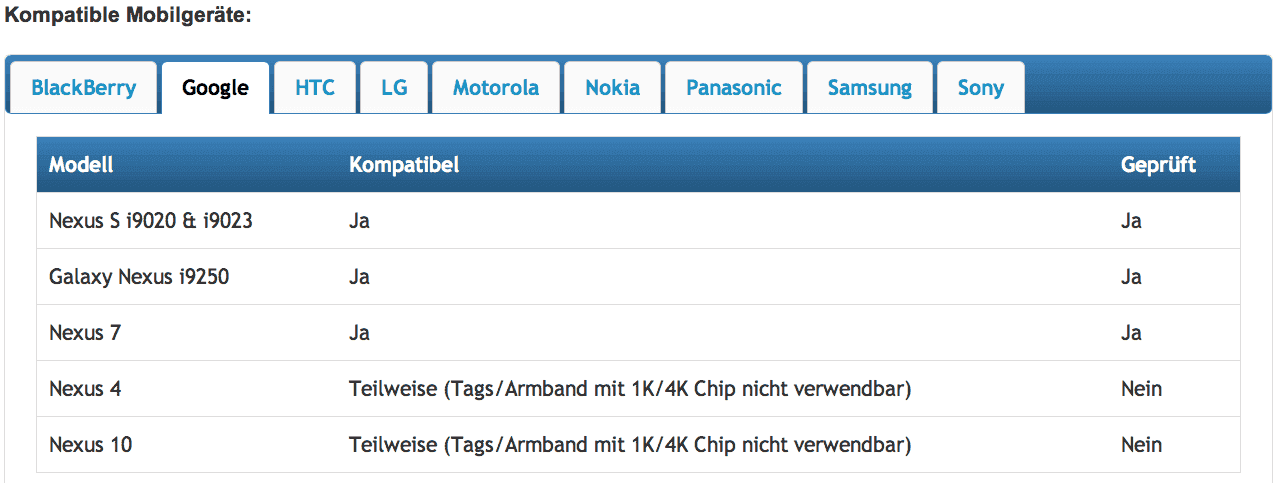The height and width of the screenshot is (483, 1281).
Task: Select the Google tab
Action: tap(215, 88)
